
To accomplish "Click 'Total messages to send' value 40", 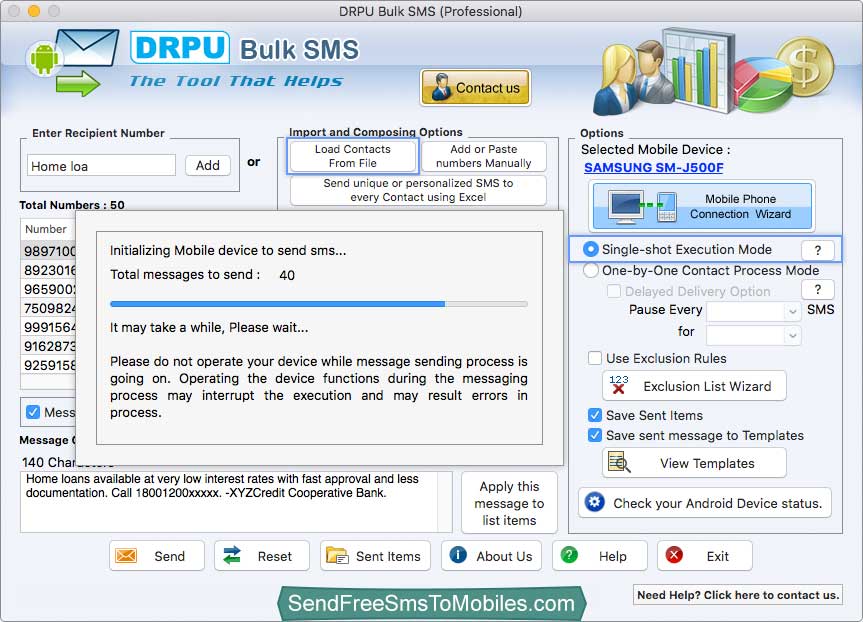I will tap(287, 275).
